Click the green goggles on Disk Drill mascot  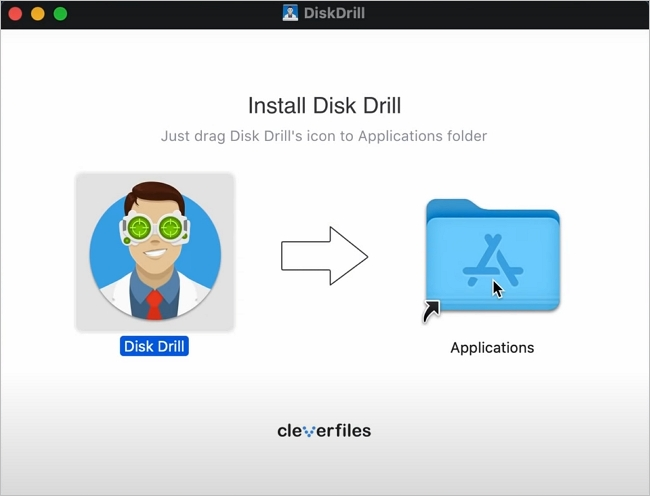coord(155,230)
